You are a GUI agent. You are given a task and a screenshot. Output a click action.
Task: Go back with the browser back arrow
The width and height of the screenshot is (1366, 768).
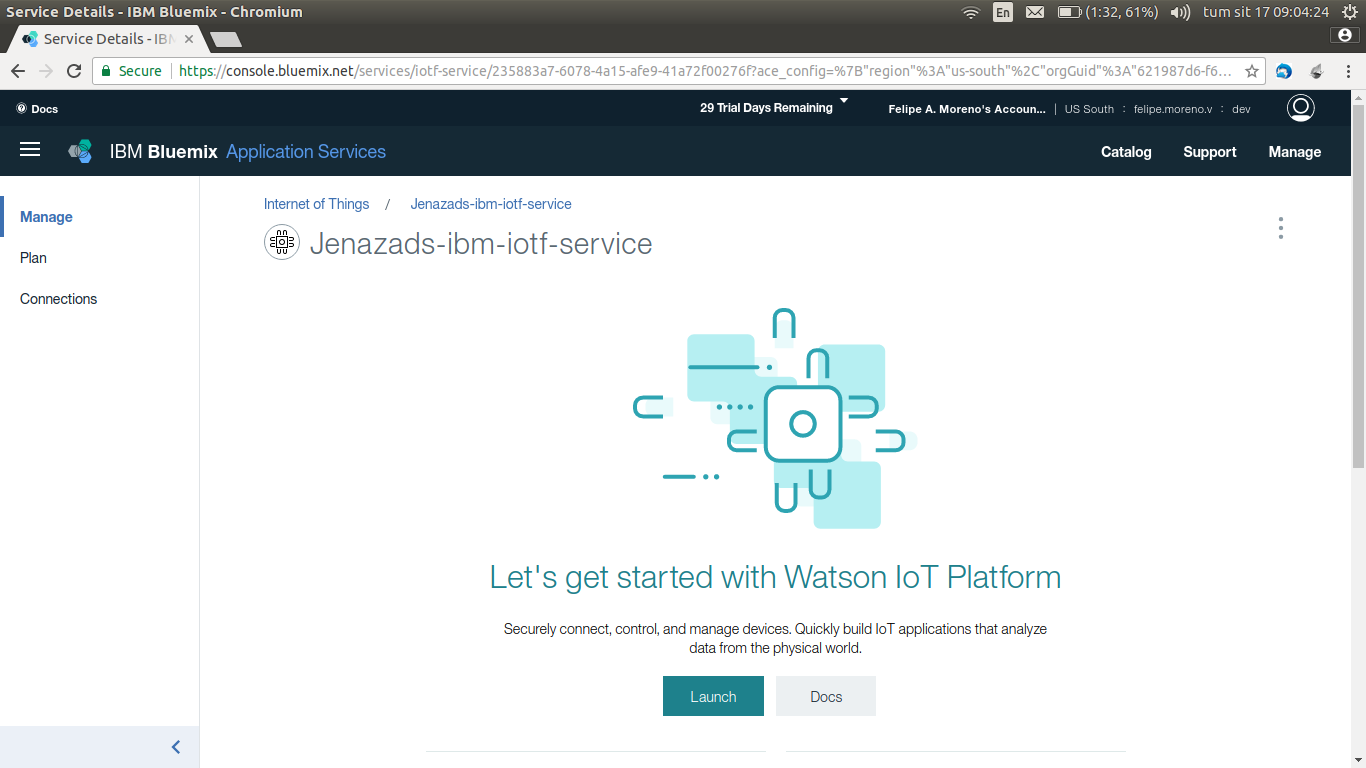point(18,71)
